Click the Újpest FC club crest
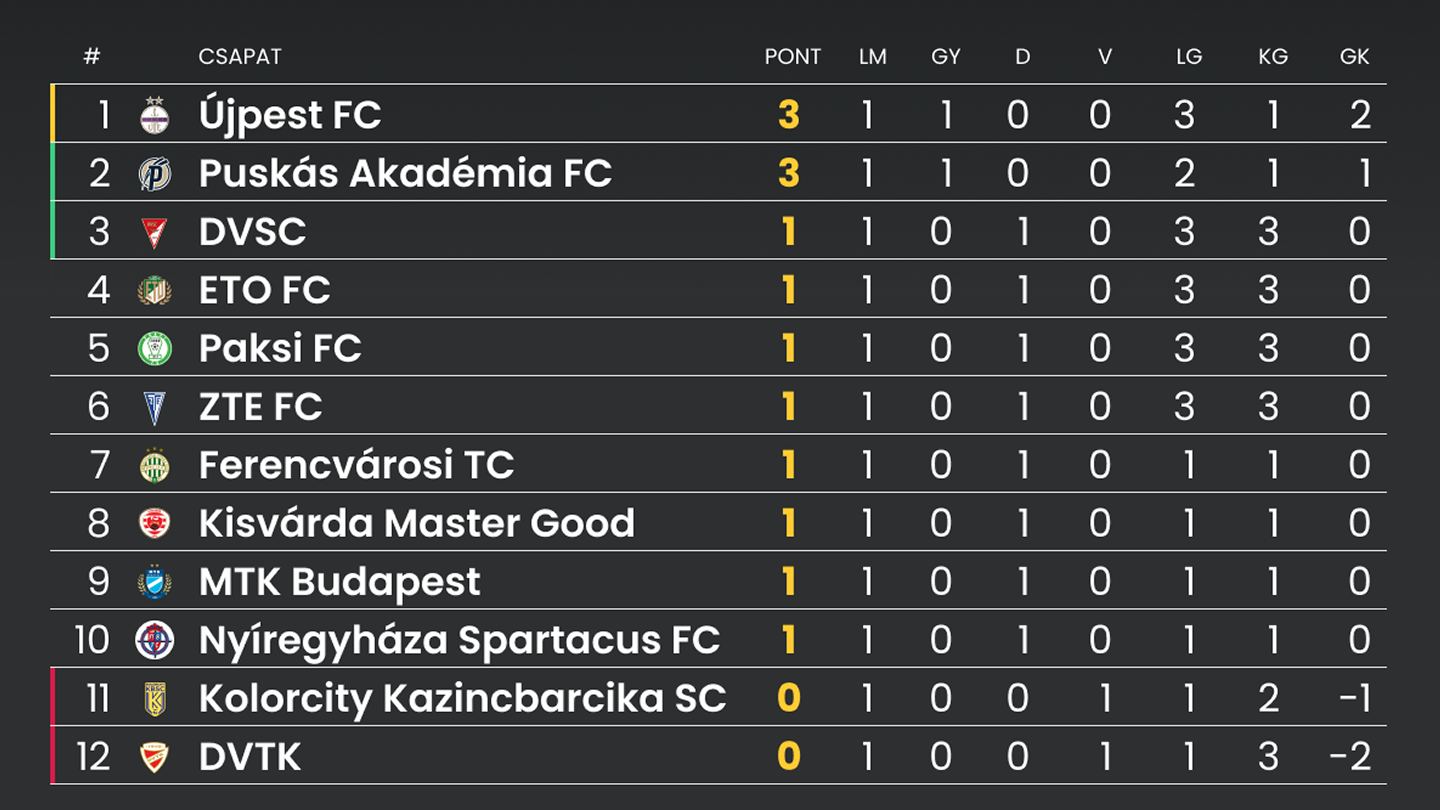Image resolution: width=1440 pixels, height=810 pixels. pos(154,116)
